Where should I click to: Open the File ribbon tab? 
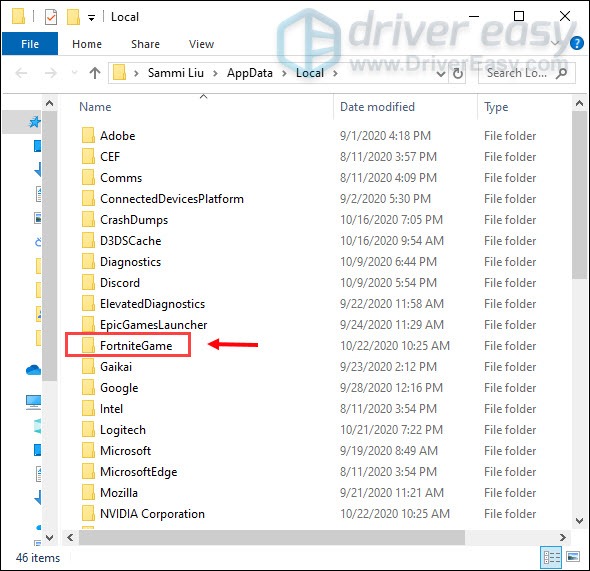[30, 44]
